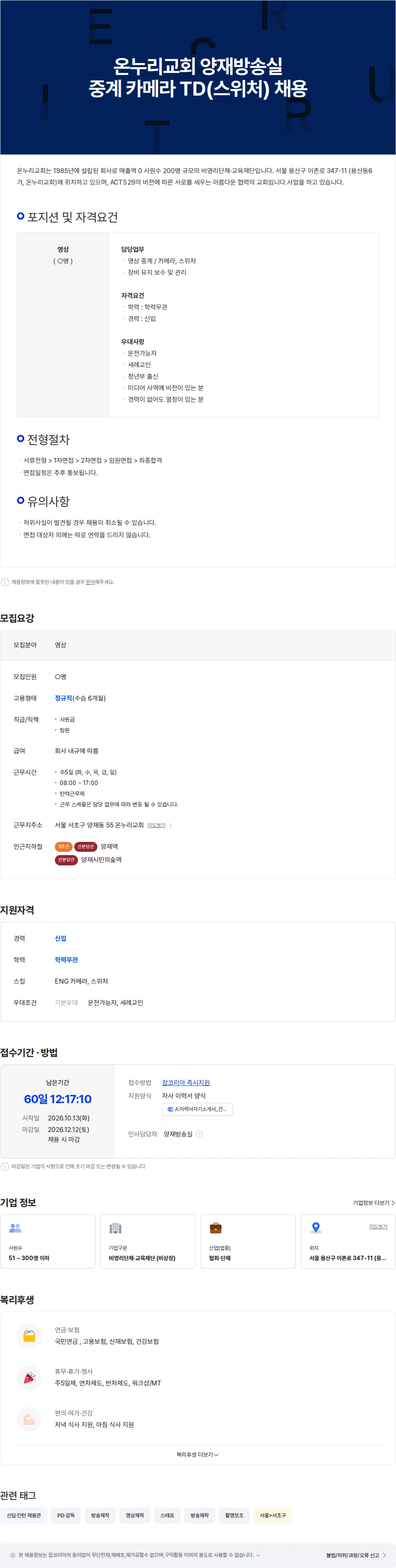Open 지도보기 in the 위치 card
The height and width of the screenshot is (1568, 396).
[x=378, y=1226]
